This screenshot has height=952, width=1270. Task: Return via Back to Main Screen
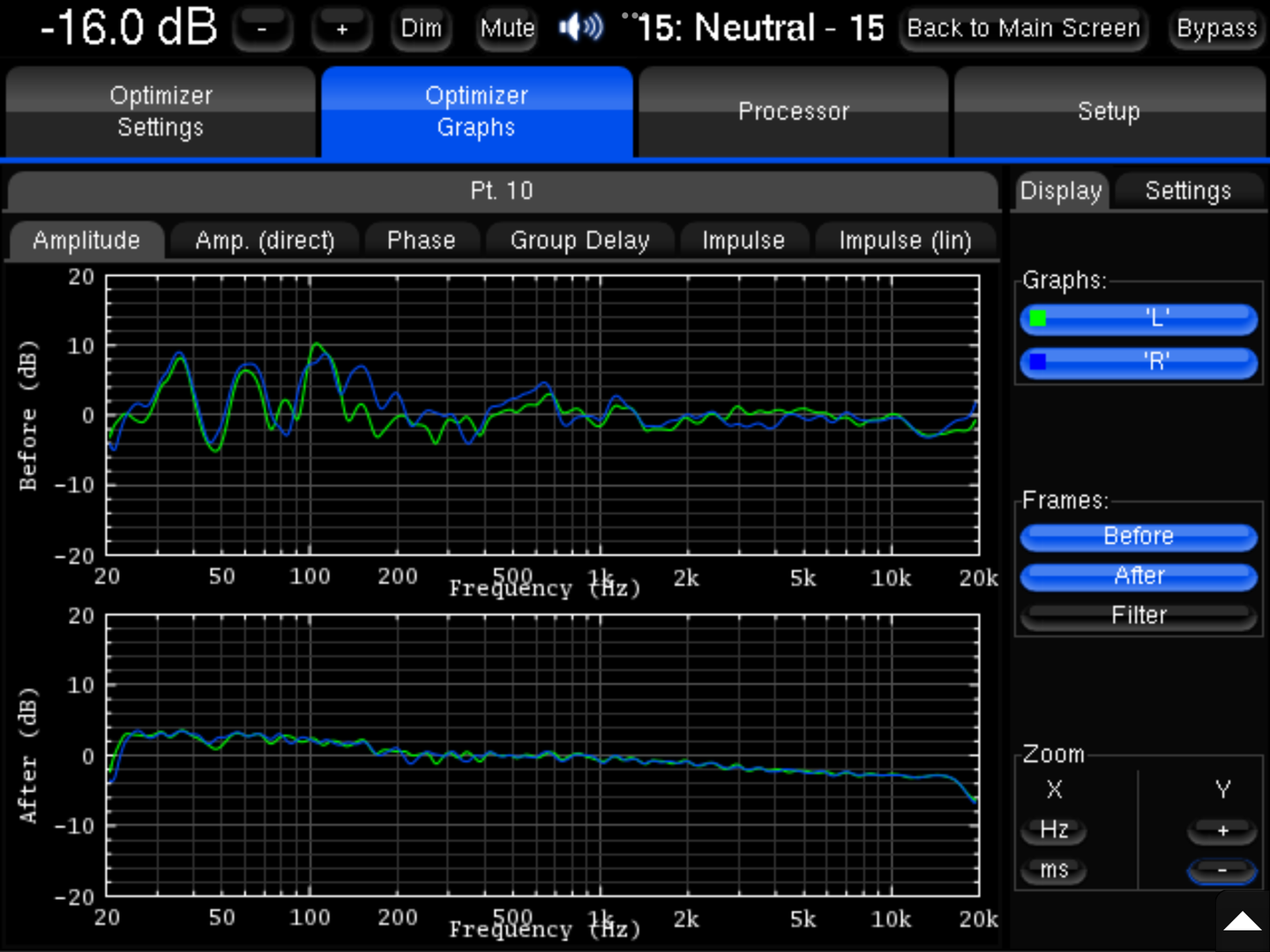pyautogui.click(x=1024, y=29)
